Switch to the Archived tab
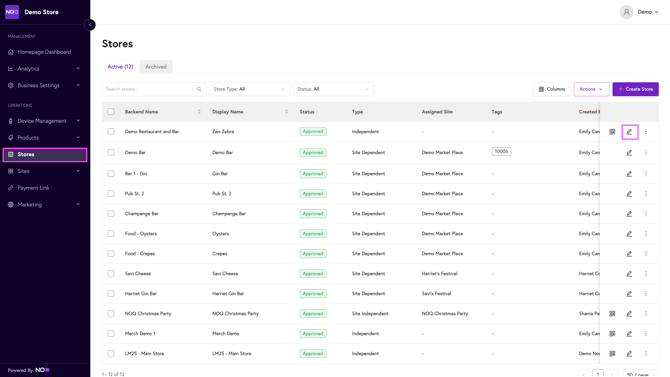This screenshot has width=670, height=377. [x=156, y=67]
